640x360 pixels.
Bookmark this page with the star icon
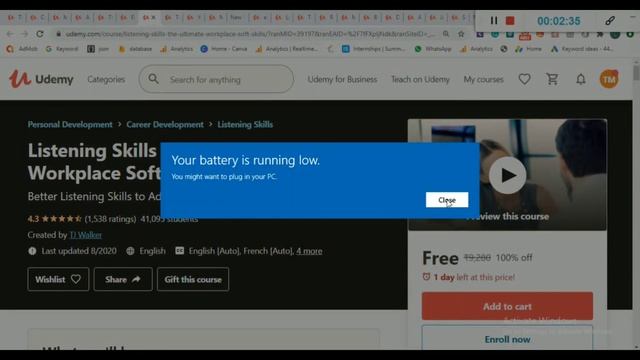click(x=461, y=34)
